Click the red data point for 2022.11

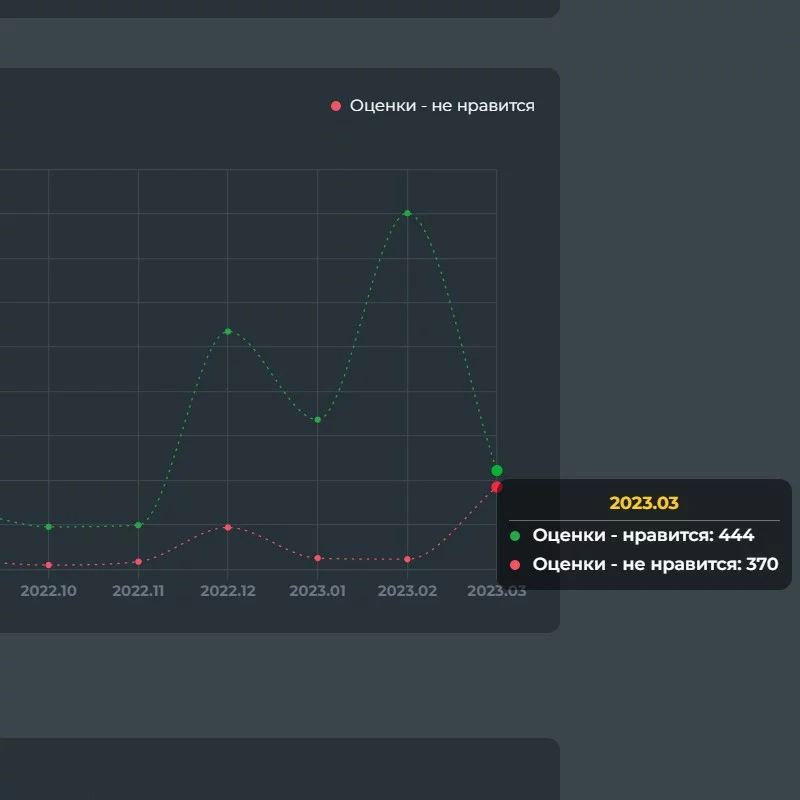tap(138, 562)
